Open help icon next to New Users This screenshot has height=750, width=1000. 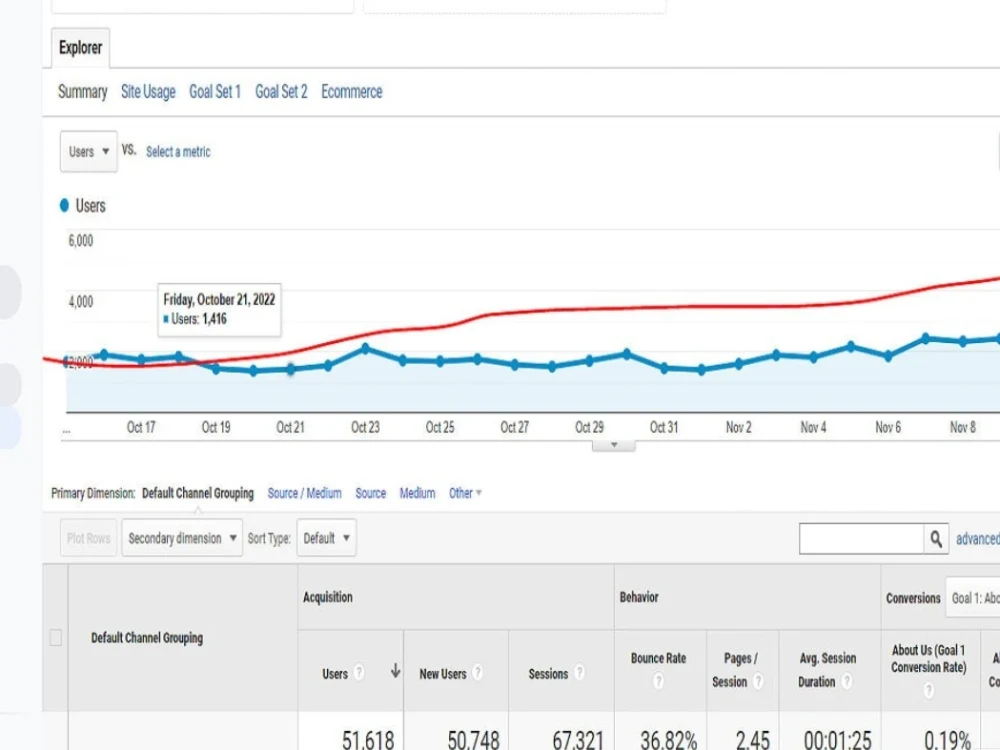tap(478, 672)
